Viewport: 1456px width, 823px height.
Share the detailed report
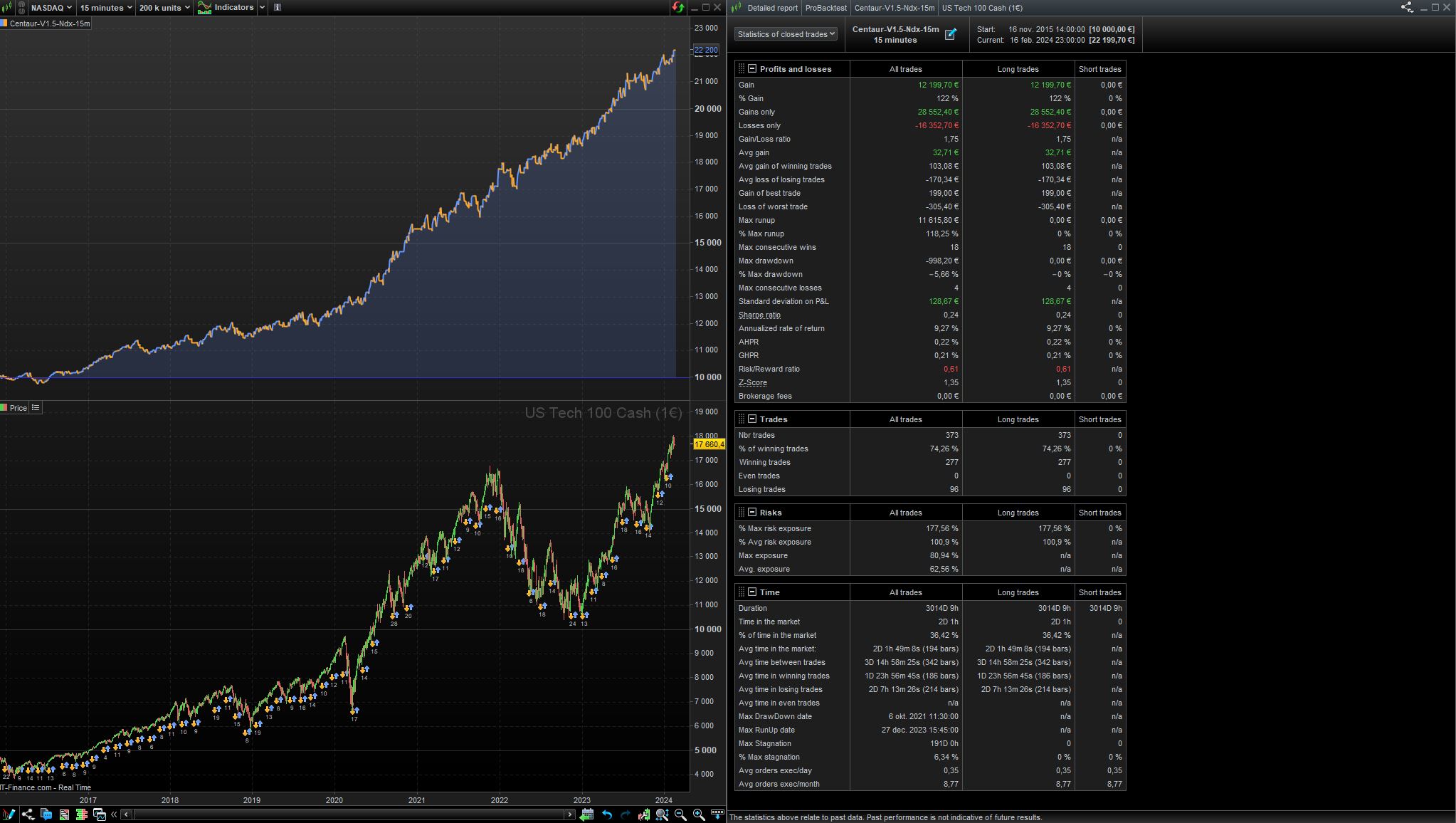(1407, 8)
